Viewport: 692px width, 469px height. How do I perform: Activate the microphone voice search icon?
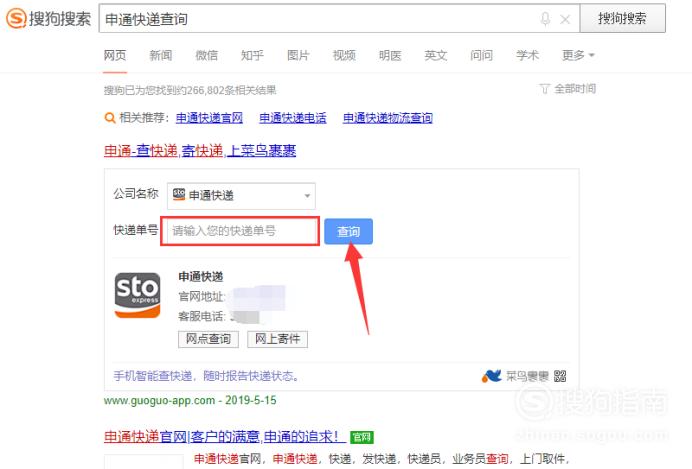tap(545, 19)
